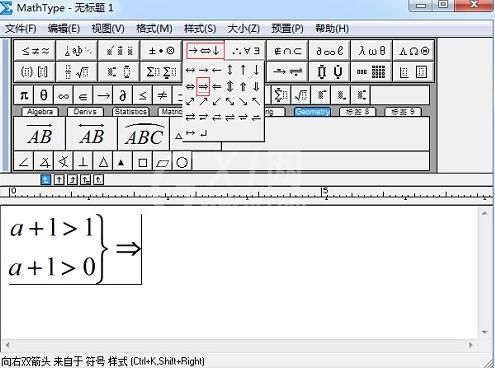Image resolution: width=495 pixels, height=368 pixels.
Task: Open the summation templates palette
Action: point(161,72)
